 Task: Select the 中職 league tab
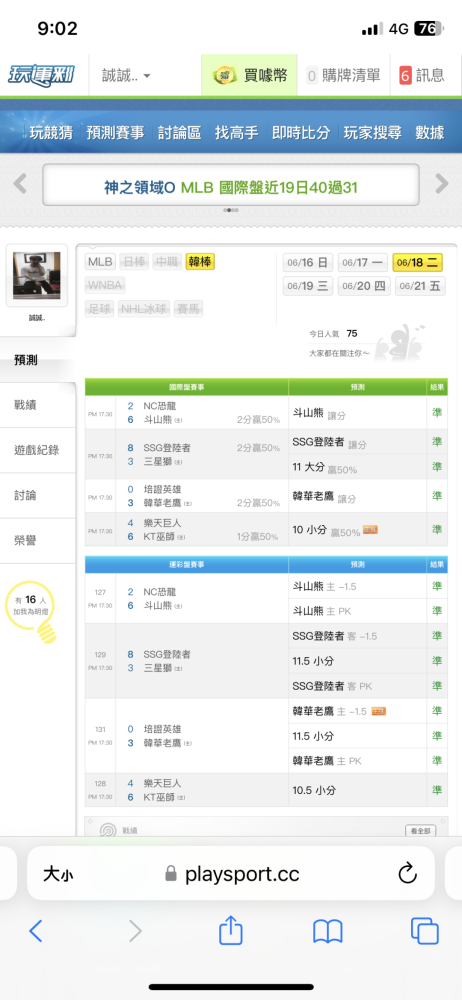tap(168, 261)
